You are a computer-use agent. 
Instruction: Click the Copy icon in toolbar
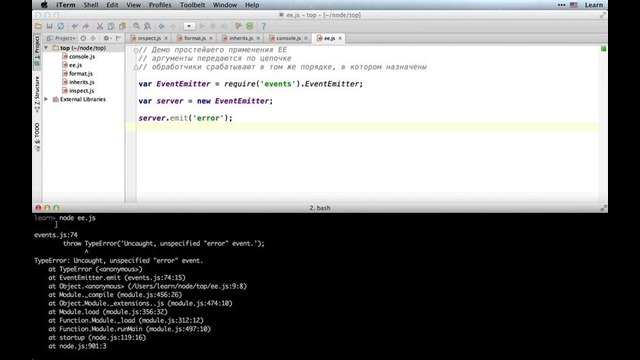[111, 26]
